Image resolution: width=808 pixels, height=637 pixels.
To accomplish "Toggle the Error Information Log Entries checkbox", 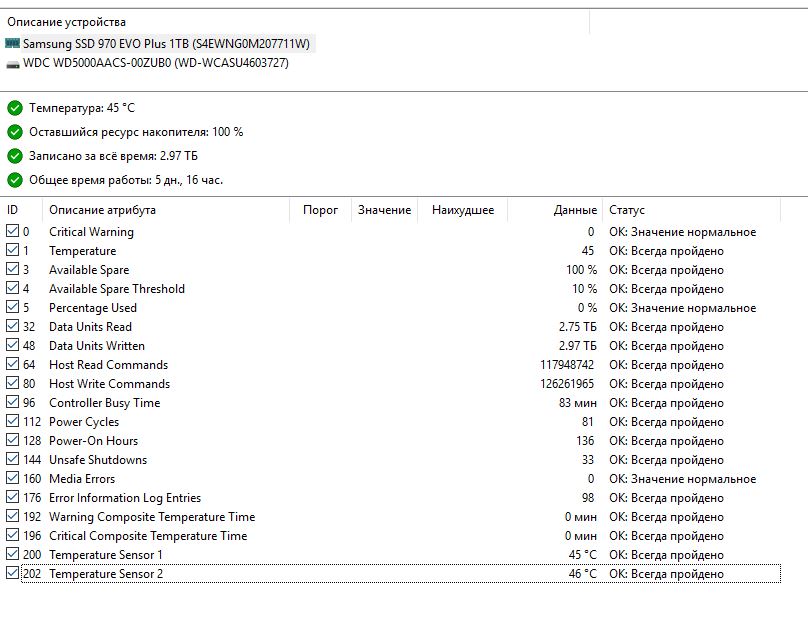I will coord(12,497).
